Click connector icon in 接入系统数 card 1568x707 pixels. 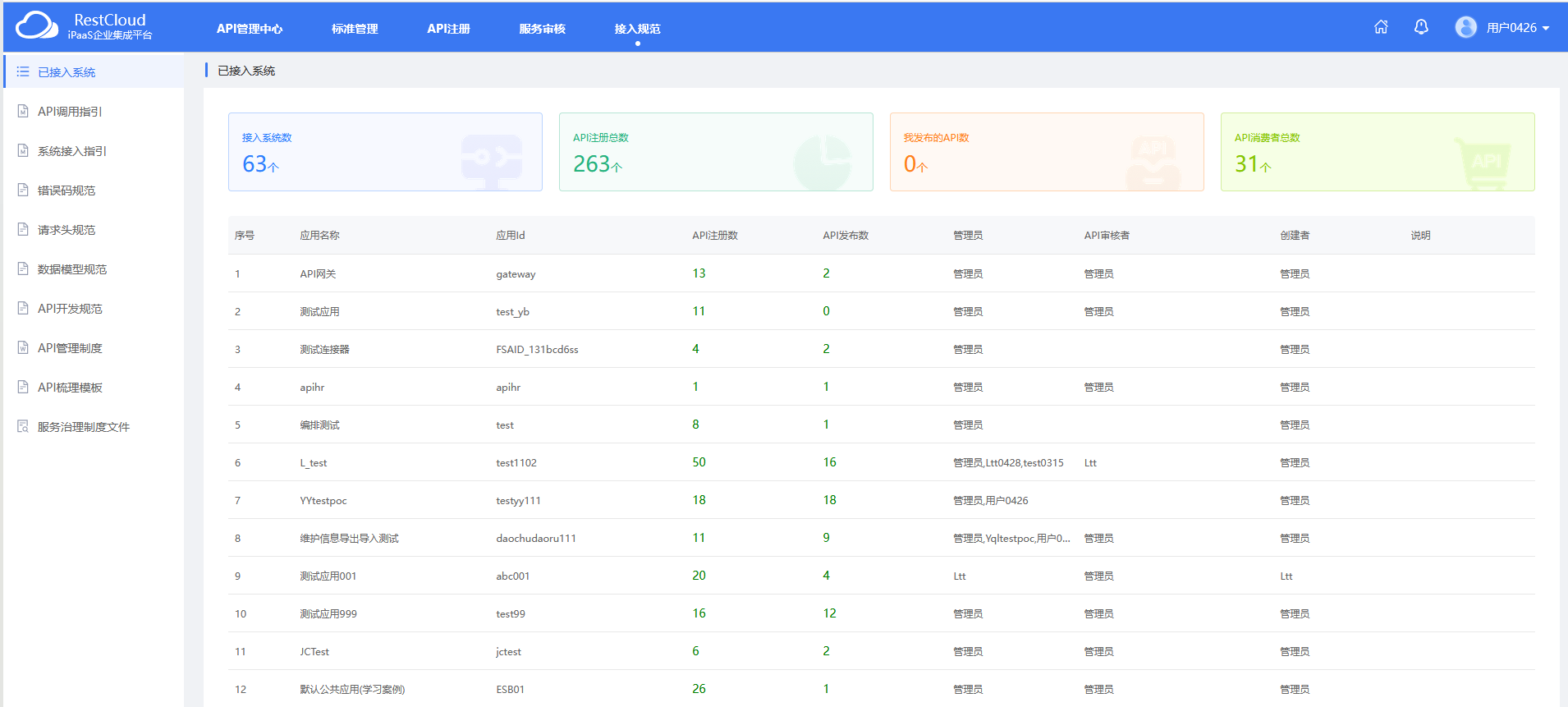(491, 161)
